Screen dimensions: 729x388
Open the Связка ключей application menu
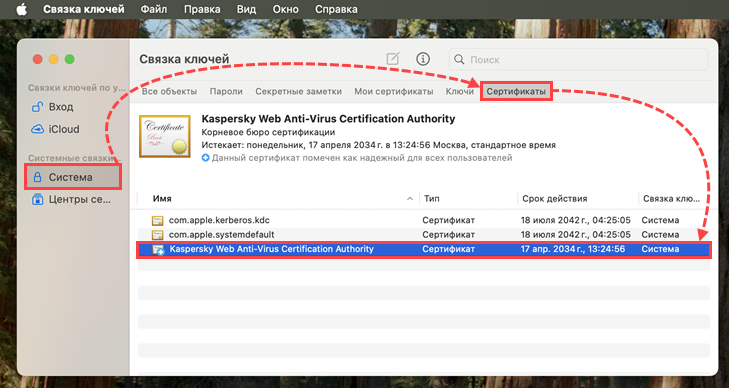(x=84, y=9)
